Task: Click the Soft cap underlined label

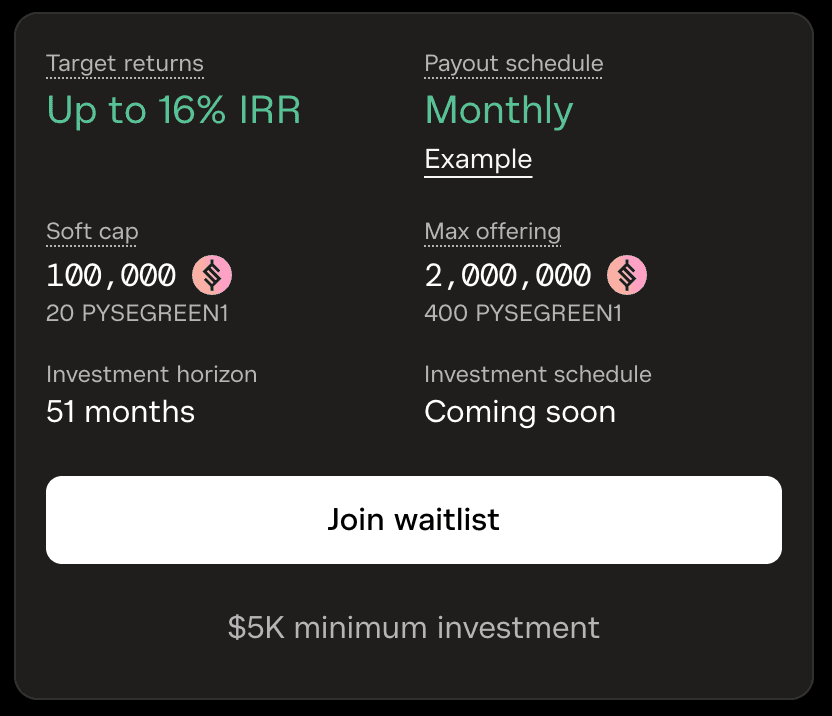Action: point(92,233)
